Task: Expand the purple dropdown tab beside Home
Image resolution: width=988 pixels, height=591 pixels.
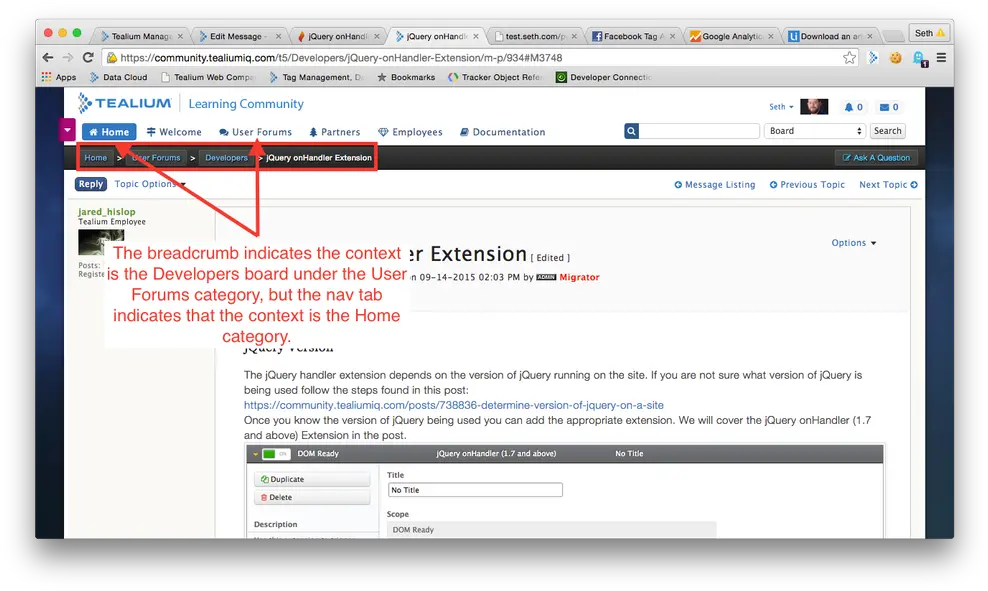Action: (x=67, y=130)
